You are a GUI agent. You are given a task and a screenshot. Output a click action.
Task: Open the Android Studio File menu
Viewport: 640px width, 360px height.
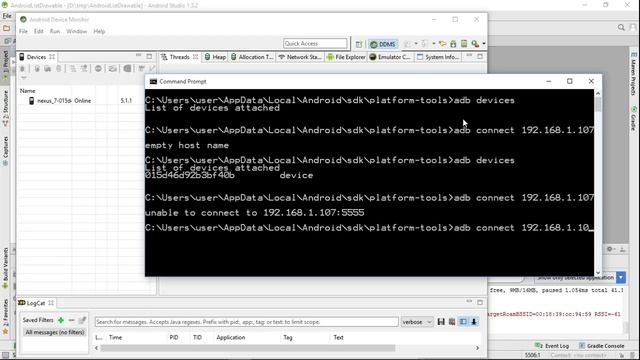[7, 16]
